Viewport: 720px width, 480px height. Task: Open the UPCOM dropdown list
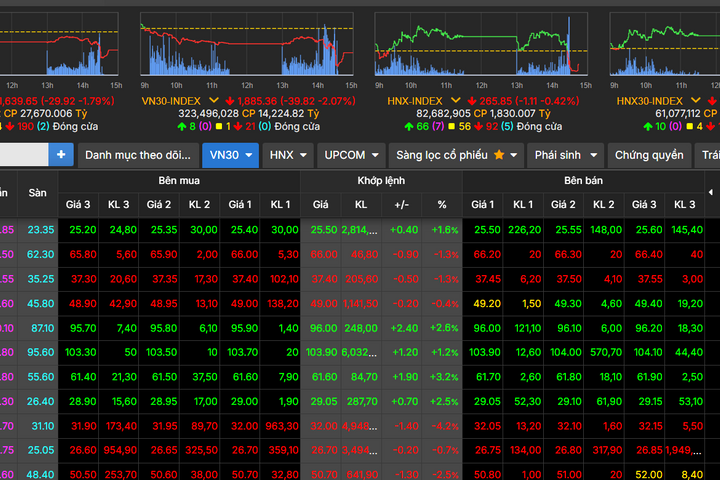pyautogui.click(x=352, y=155)
